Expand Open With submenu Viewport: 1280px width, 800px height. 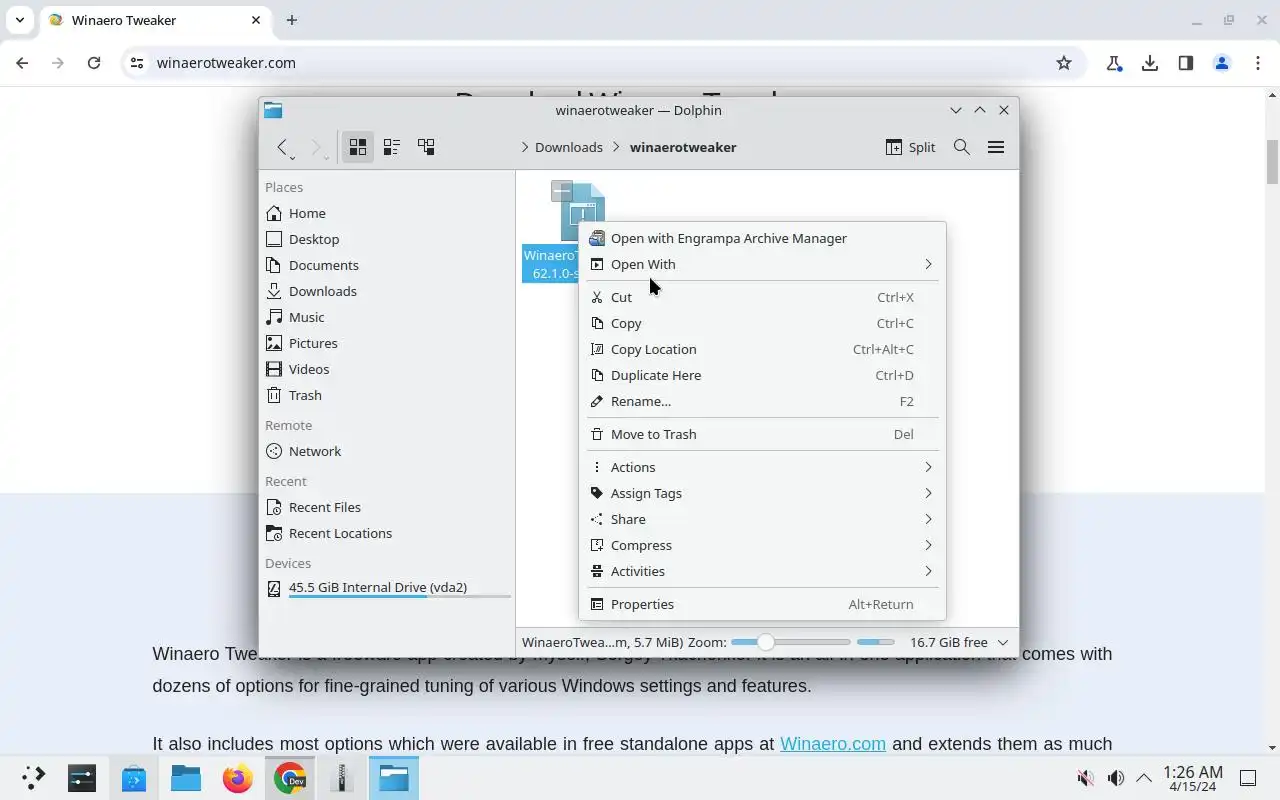(x=762, y=264)
